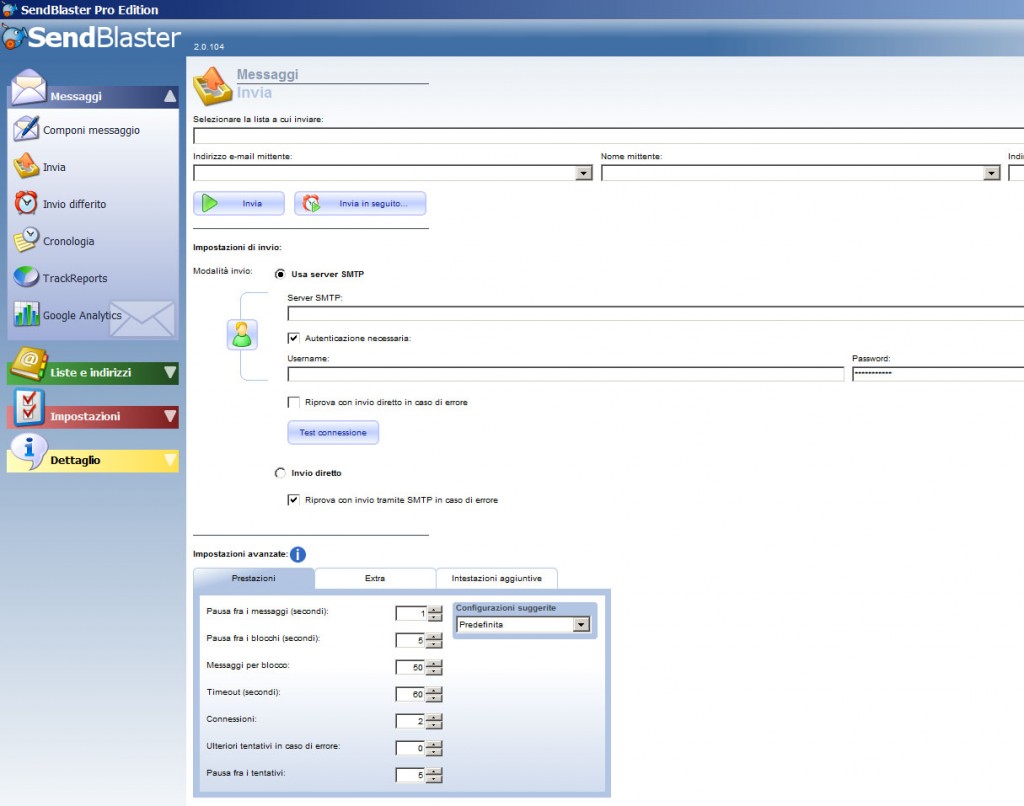Image resolution: width=1024 pixels, height=806 pixels.
Task: Click the Messaggi envelope icon
Action: pos(29,87)
